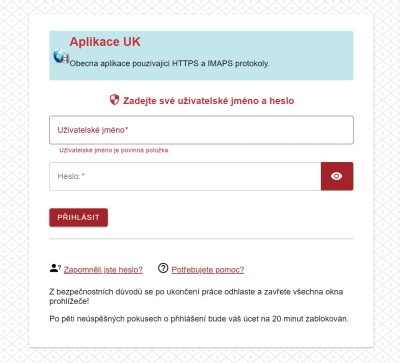Click the red shield icon near the heading
This screenshot has height=363, width=400.
(114, 100)
